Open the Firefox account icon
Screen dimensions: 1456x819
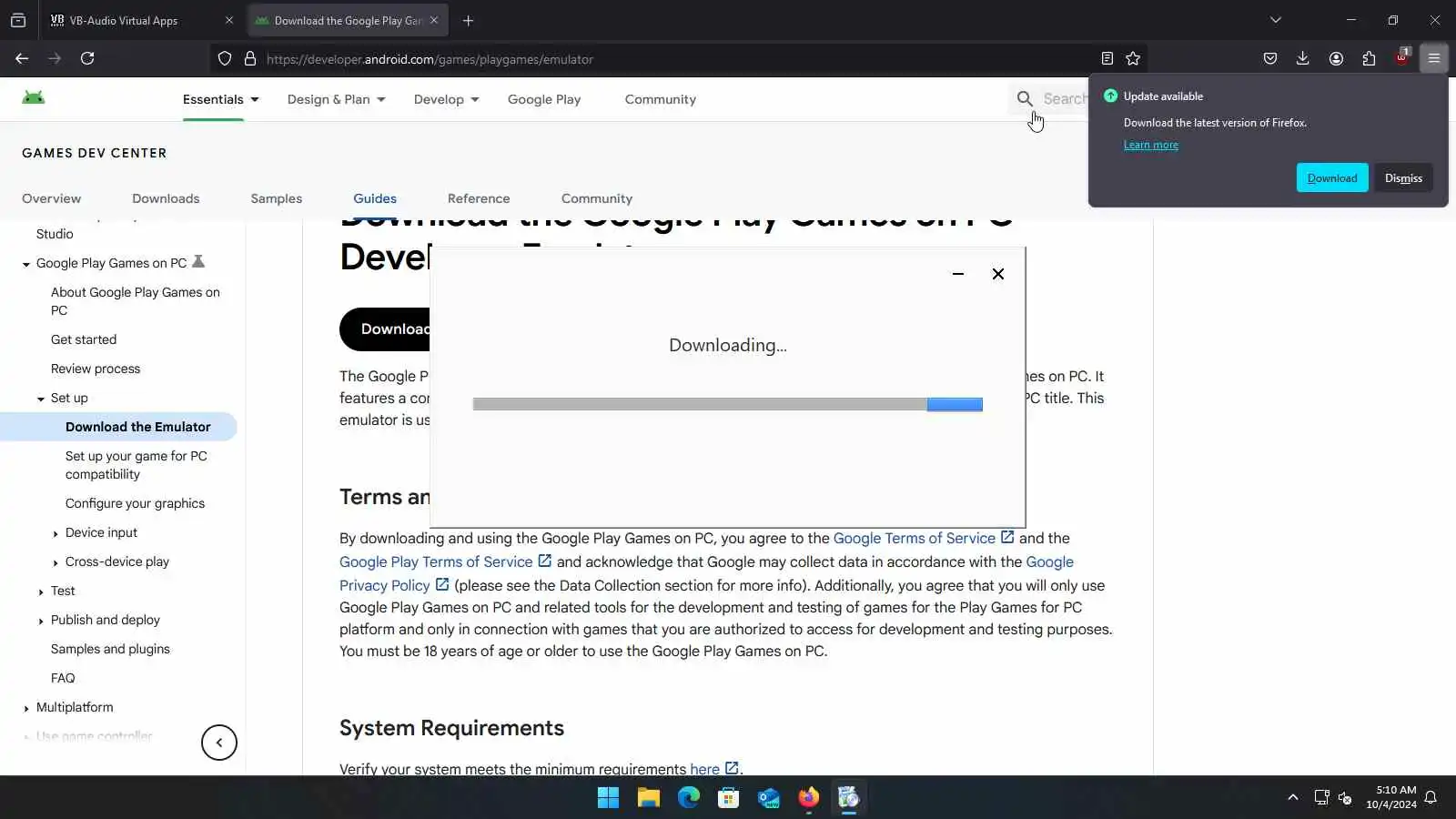coord(1336,58)
